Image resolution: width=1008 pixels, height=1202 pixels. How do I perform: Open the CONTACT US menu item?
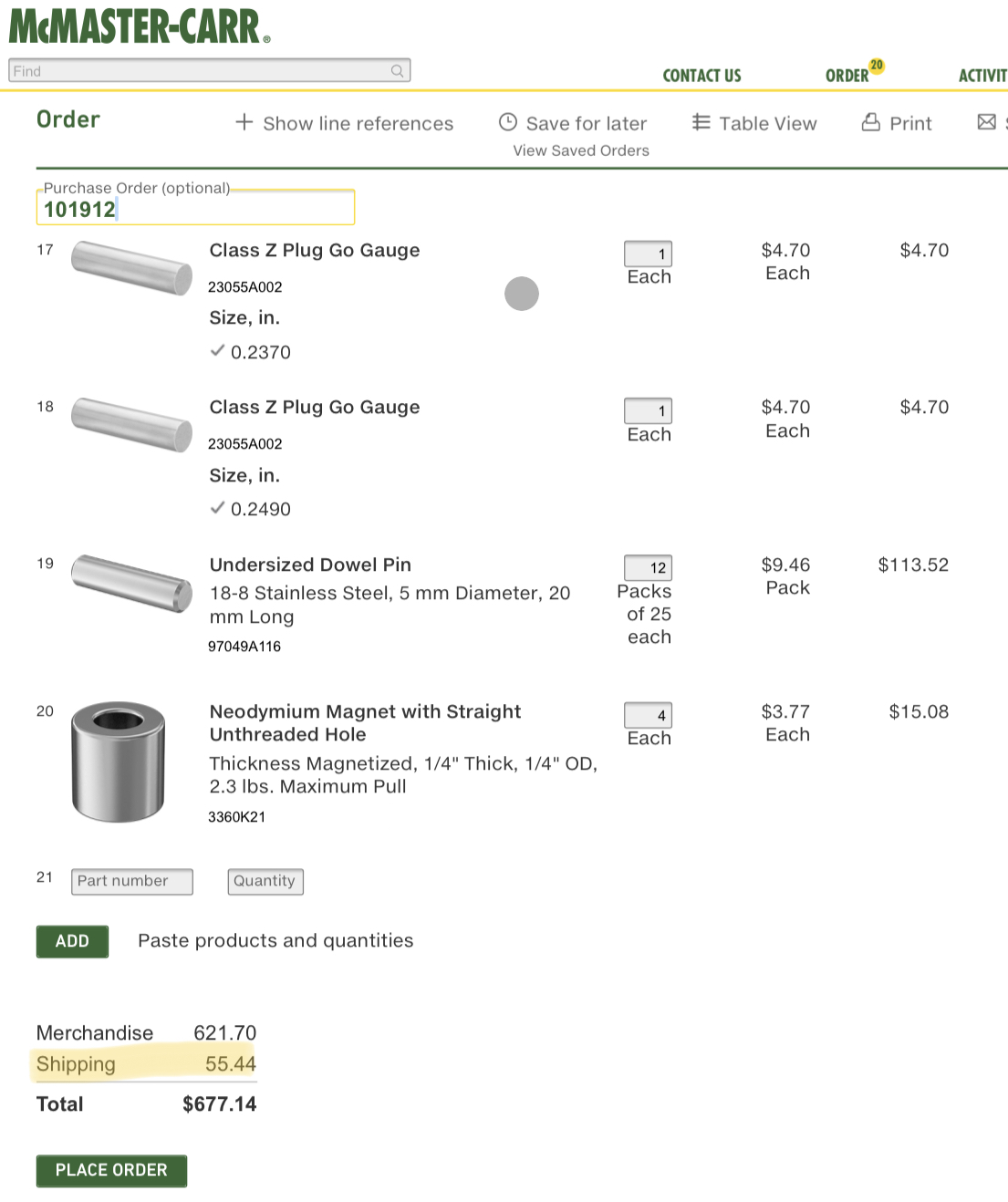pos(701,76)
